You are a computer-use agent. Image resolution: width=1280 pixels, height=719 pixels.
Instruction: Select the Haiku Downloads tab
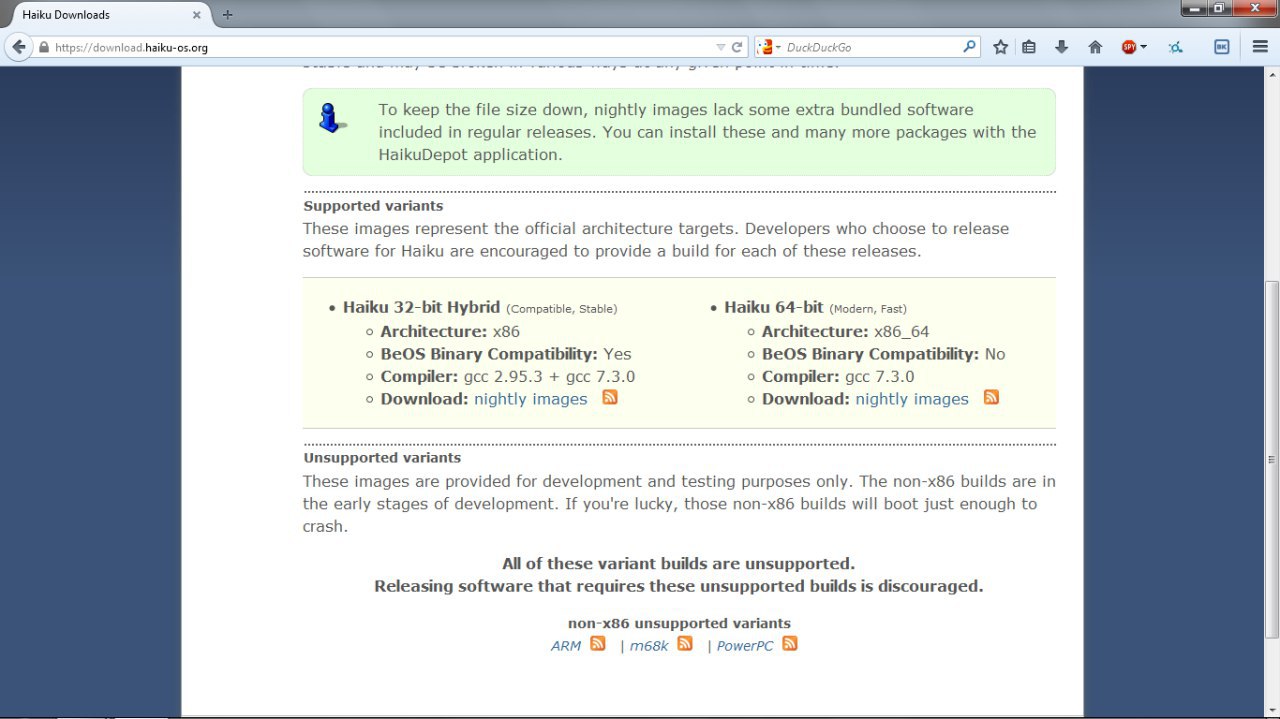click(x=106, y=15)
